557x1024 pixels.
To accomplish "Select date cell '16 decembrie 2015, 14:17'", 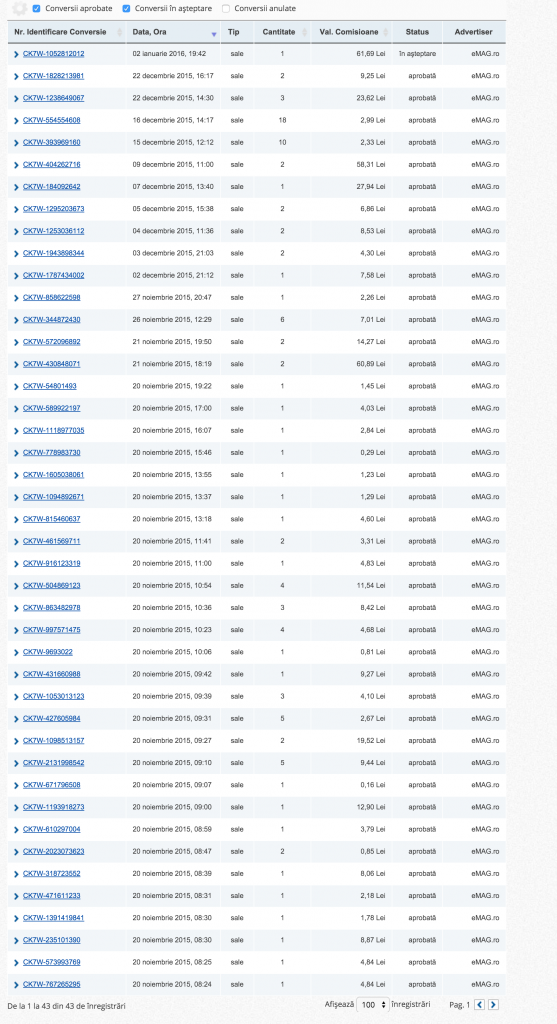I will [173, 120].
